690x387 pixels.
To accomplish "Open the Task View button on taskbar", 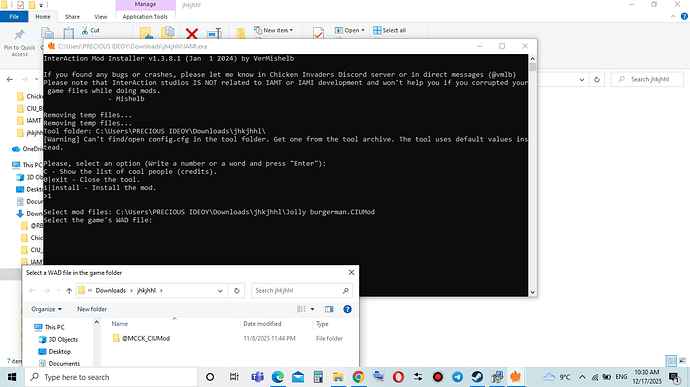I will tap(234, 377).
